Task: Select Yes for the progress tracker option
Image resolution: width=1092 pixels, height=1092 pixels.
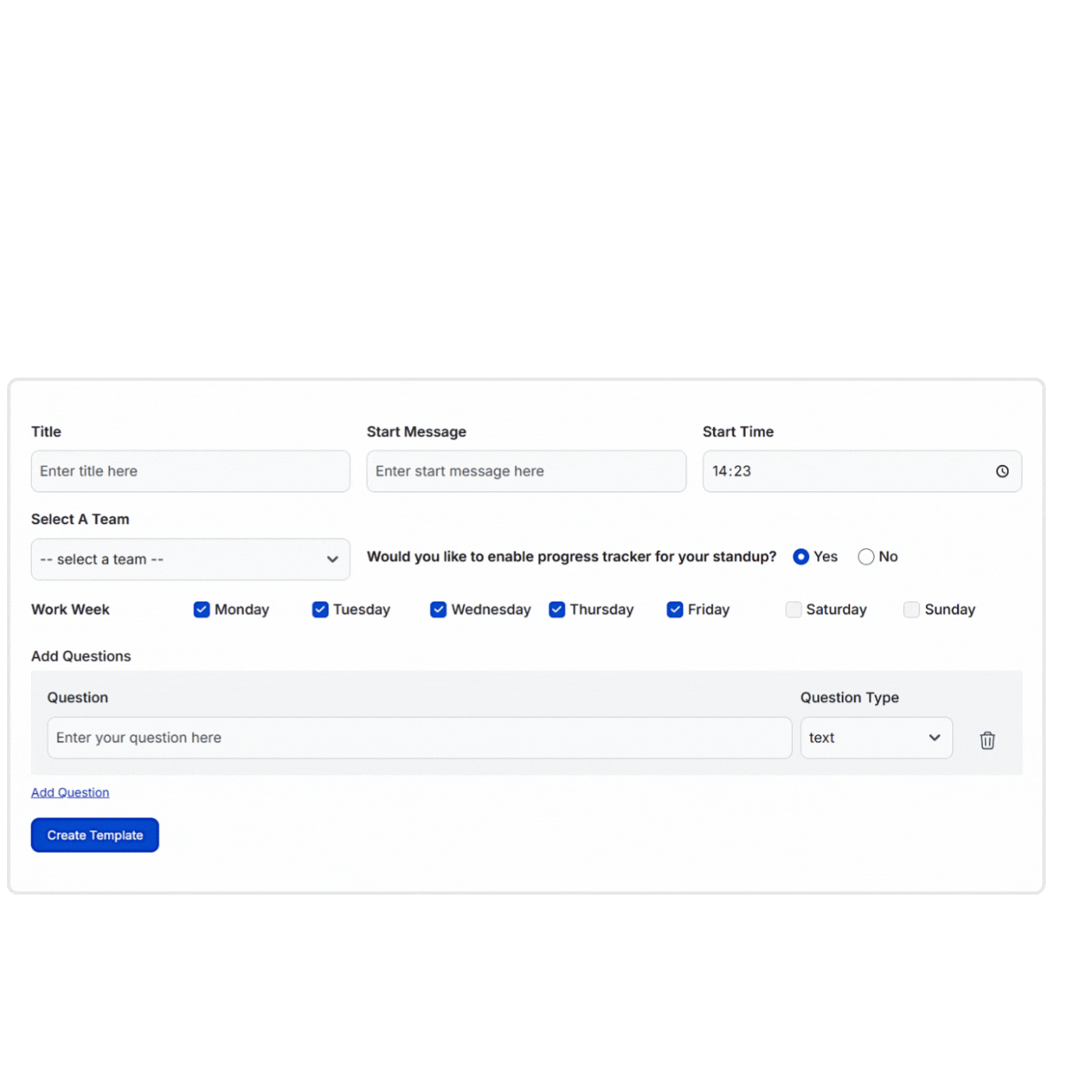Action: click(x=801, y=556)
